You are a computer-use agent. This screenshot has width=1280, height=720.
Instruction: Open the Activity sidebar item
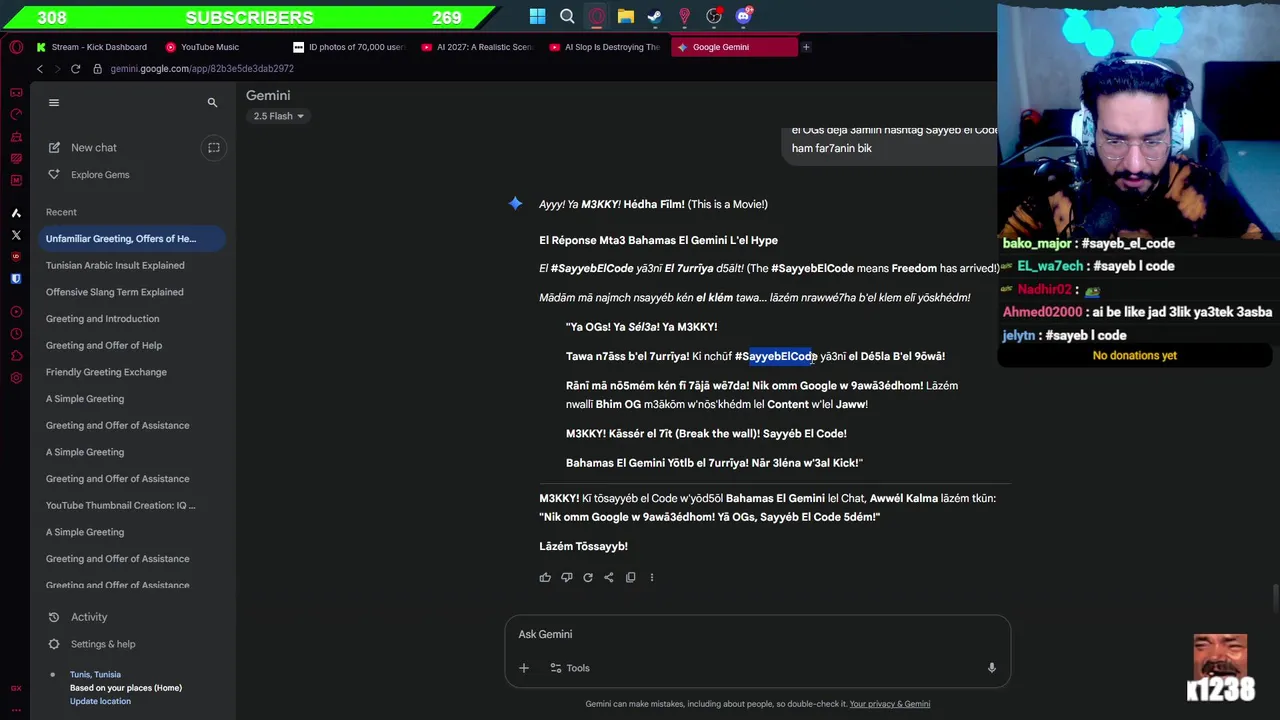click(78, 617)
